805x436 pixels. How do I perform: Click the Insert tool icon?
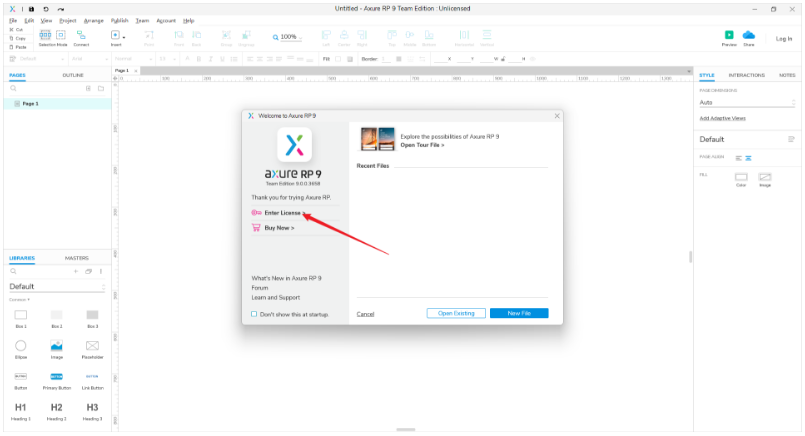pos(115,35)
